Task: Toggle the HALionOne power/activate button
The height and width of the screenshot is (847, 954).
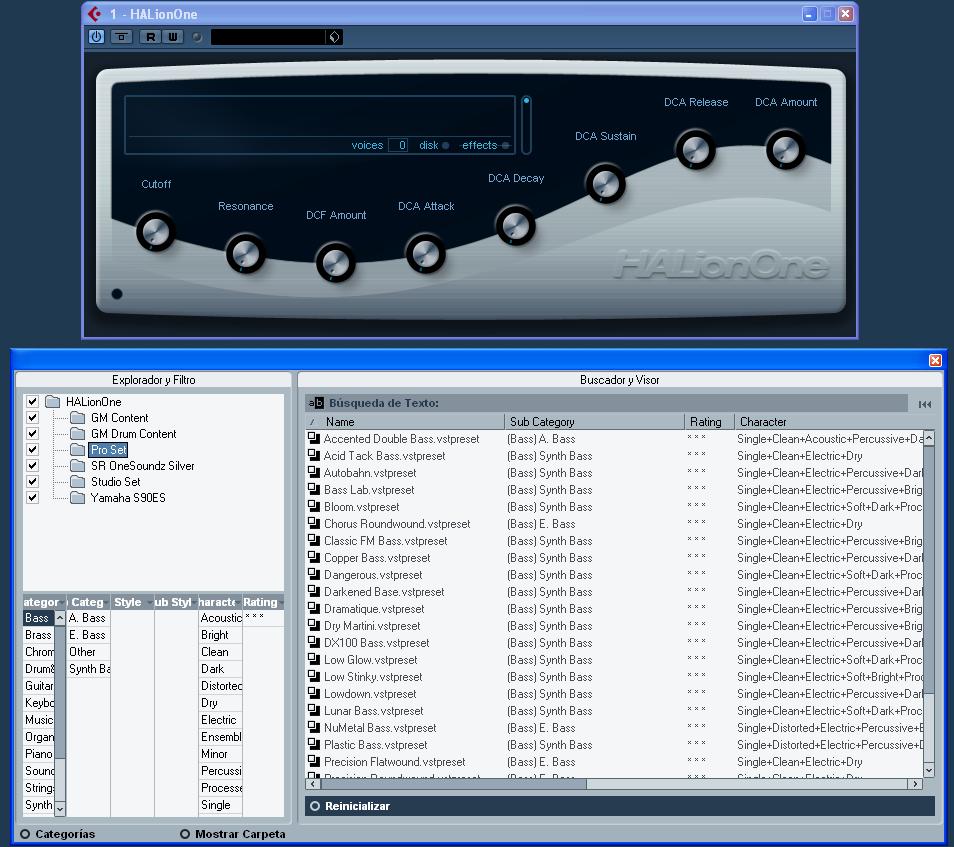Action: click(x=96, y=37)
